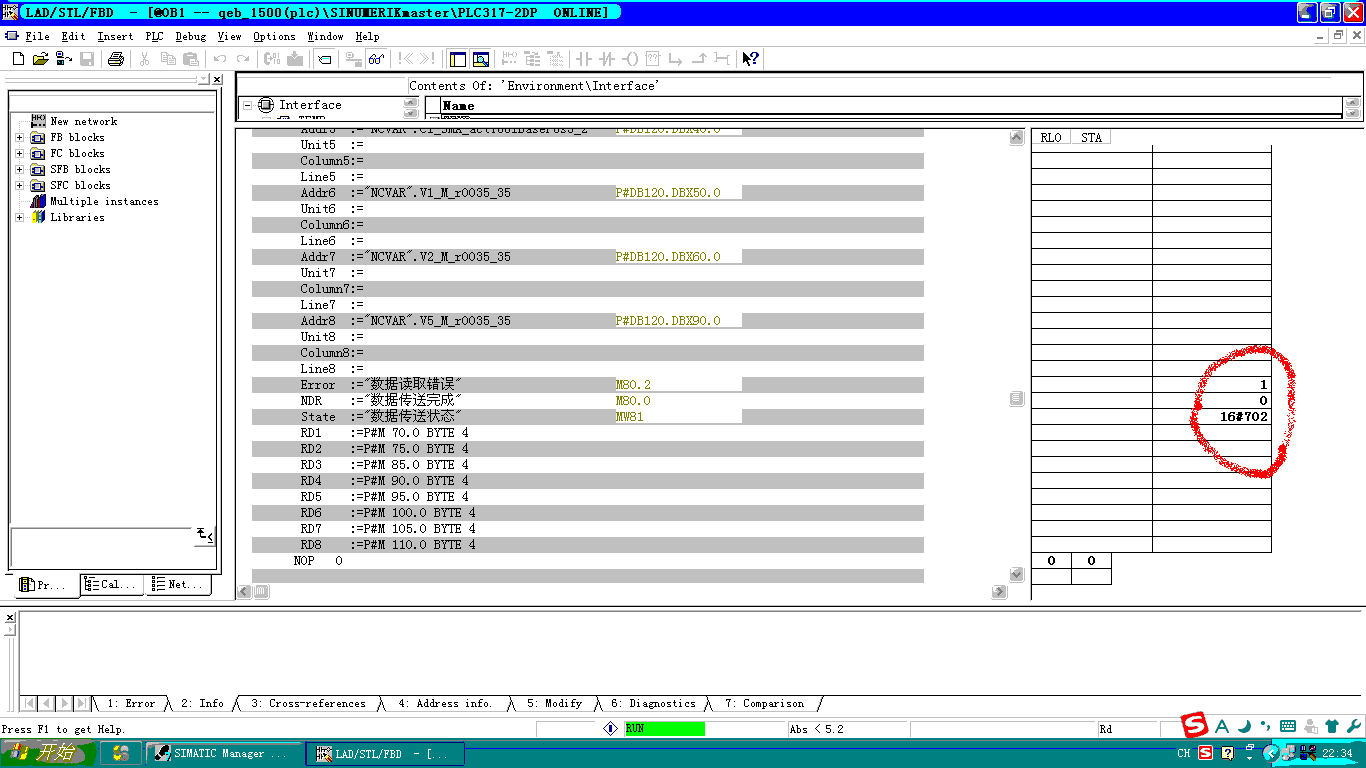Expand the SFC blocks tree node

tap(19, 186)
